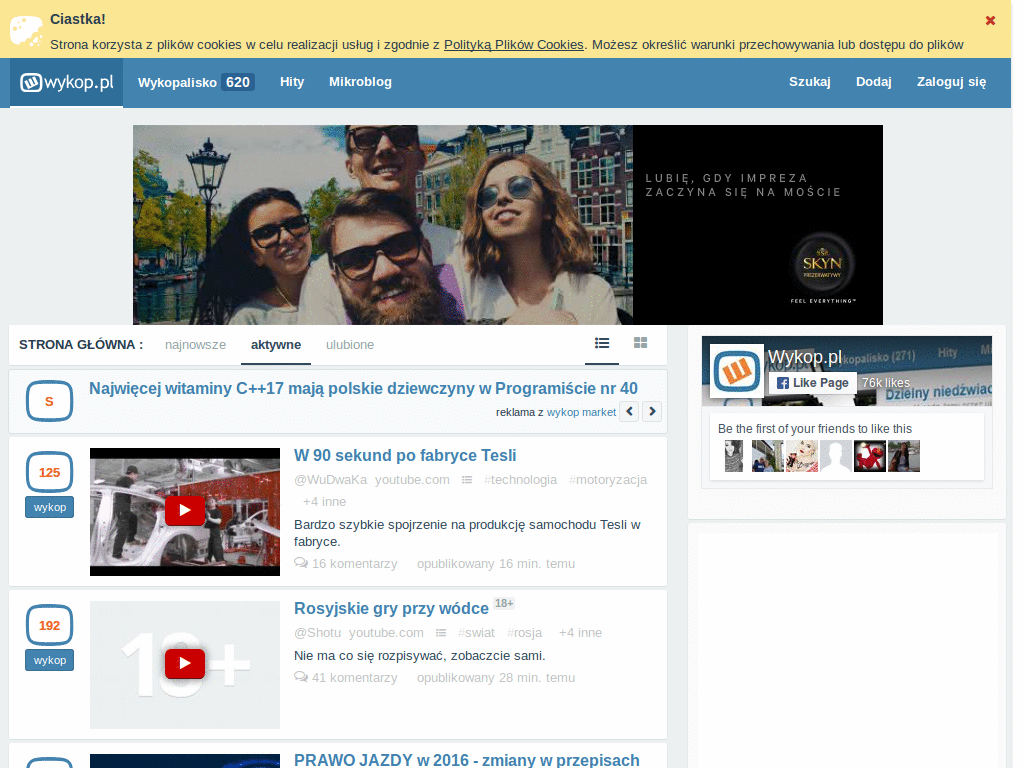Open the Programista nr 40 sponsored headline
The width and height of the screenshot is (1024, 768).
pyautogui.click(x=363, y=389)
